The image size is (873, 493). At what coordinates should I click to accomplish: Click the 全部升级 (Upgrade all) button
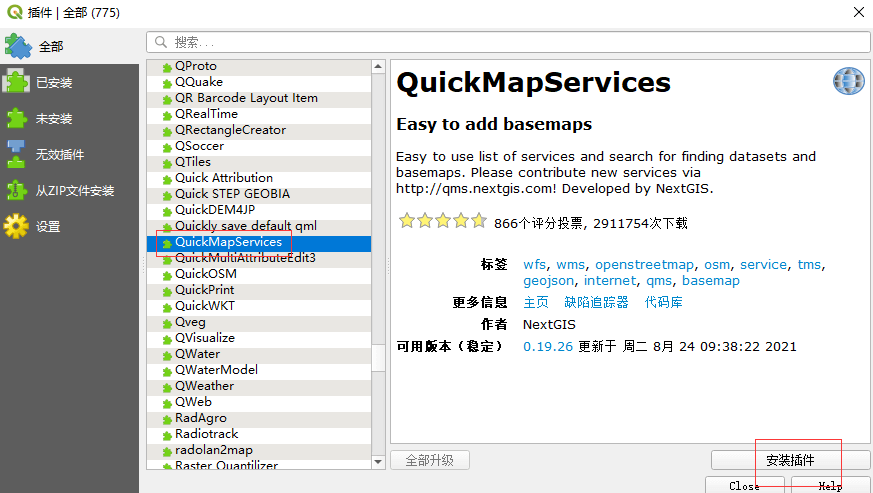click(430, 460)
